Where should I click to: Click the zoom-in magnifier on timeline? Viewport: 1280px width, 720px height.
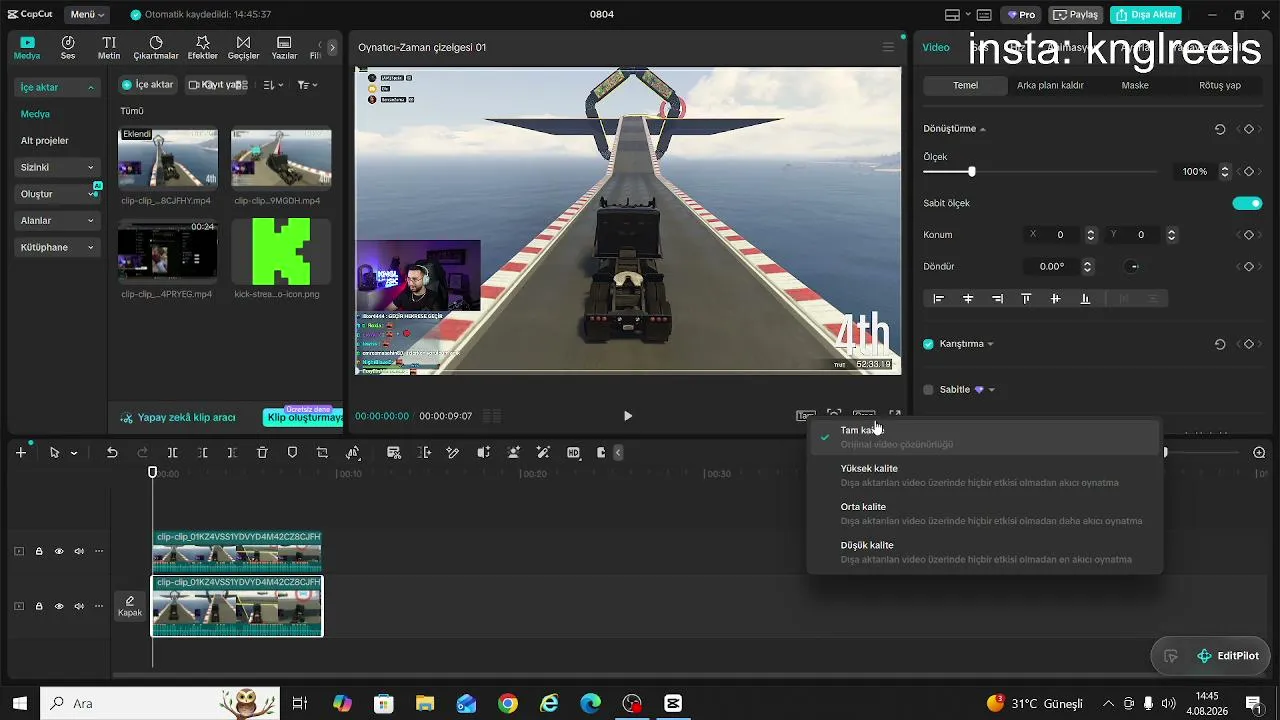pos(1259,453)
